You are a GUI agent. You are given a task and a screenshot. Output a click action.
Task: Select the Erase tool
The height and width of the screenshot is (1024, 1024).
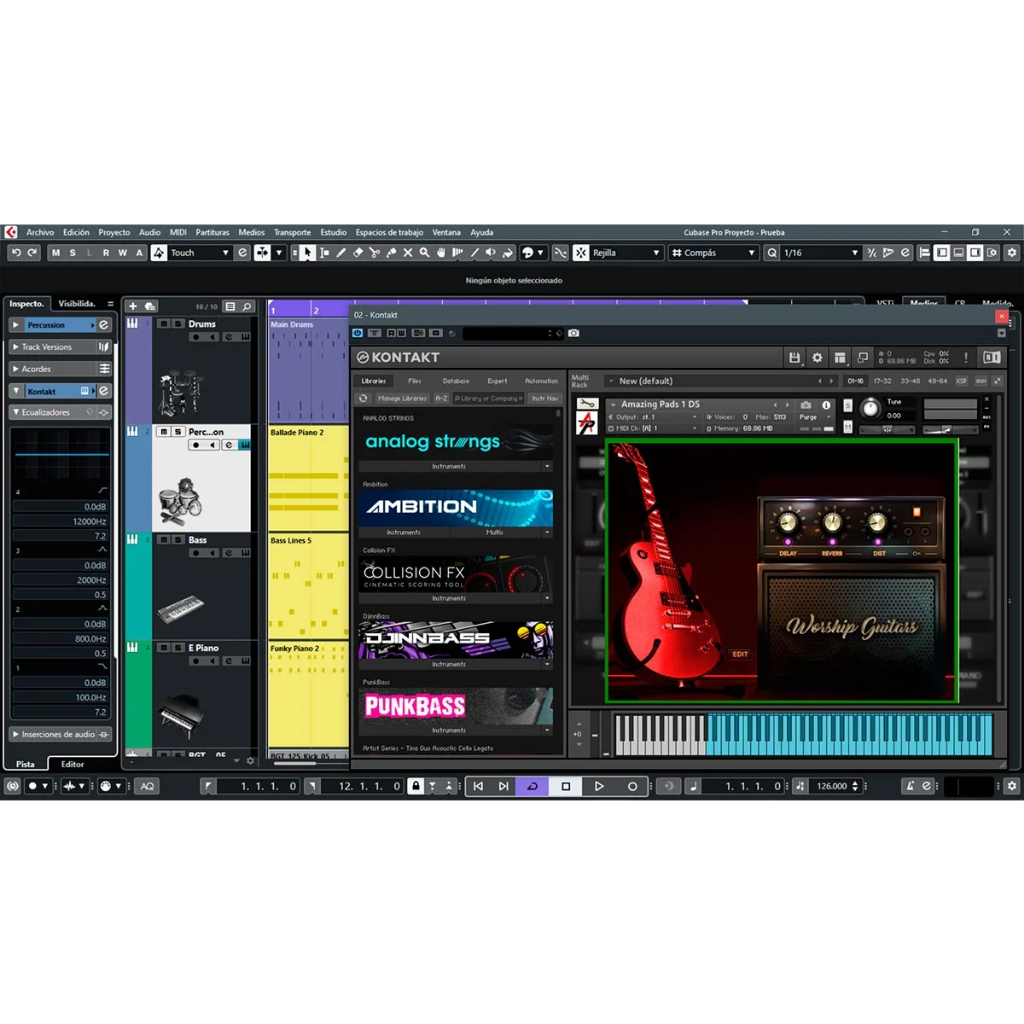(358, 253)
